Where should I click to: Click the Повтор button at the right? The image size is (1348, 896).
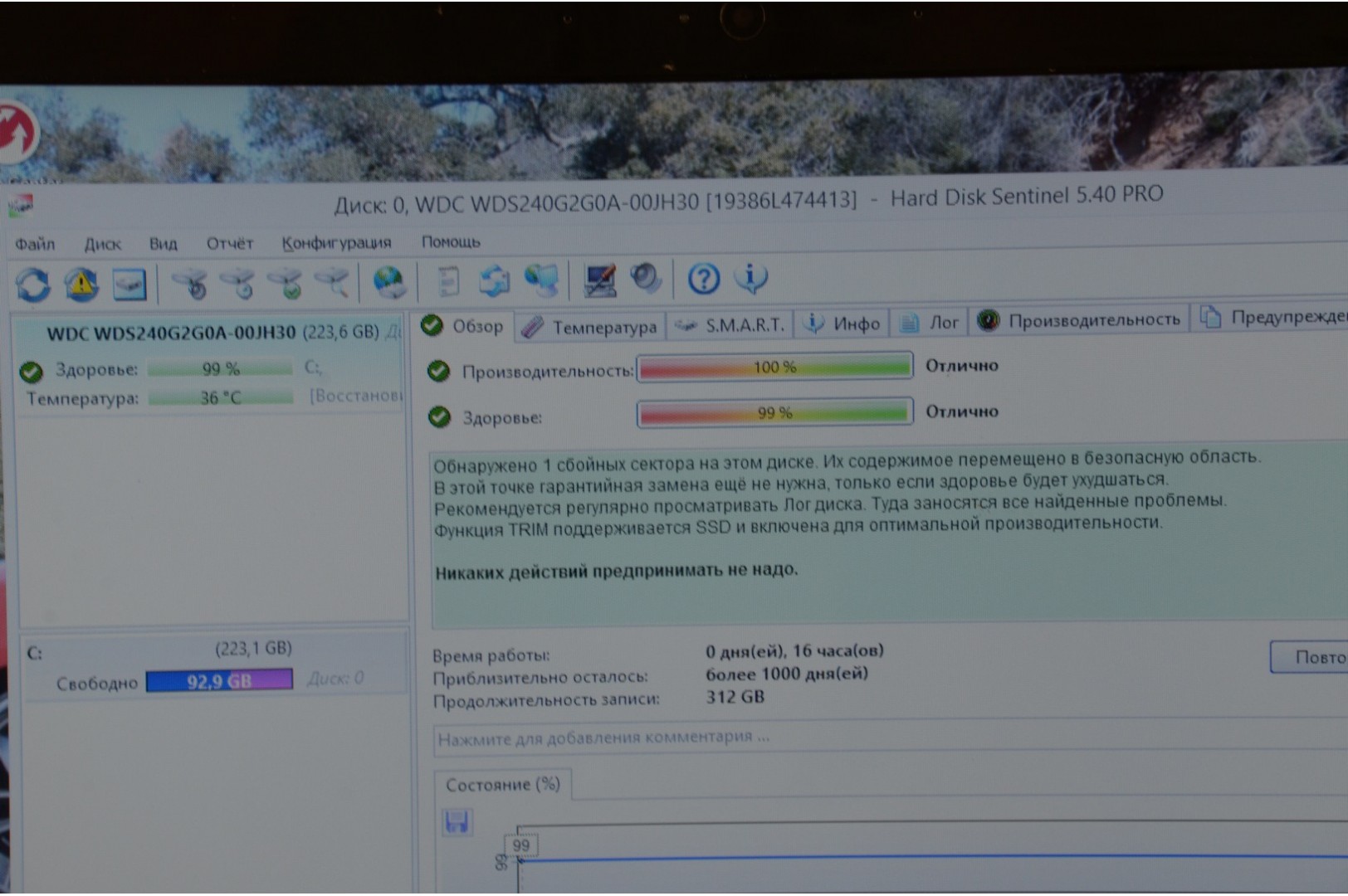(1309, 657)
